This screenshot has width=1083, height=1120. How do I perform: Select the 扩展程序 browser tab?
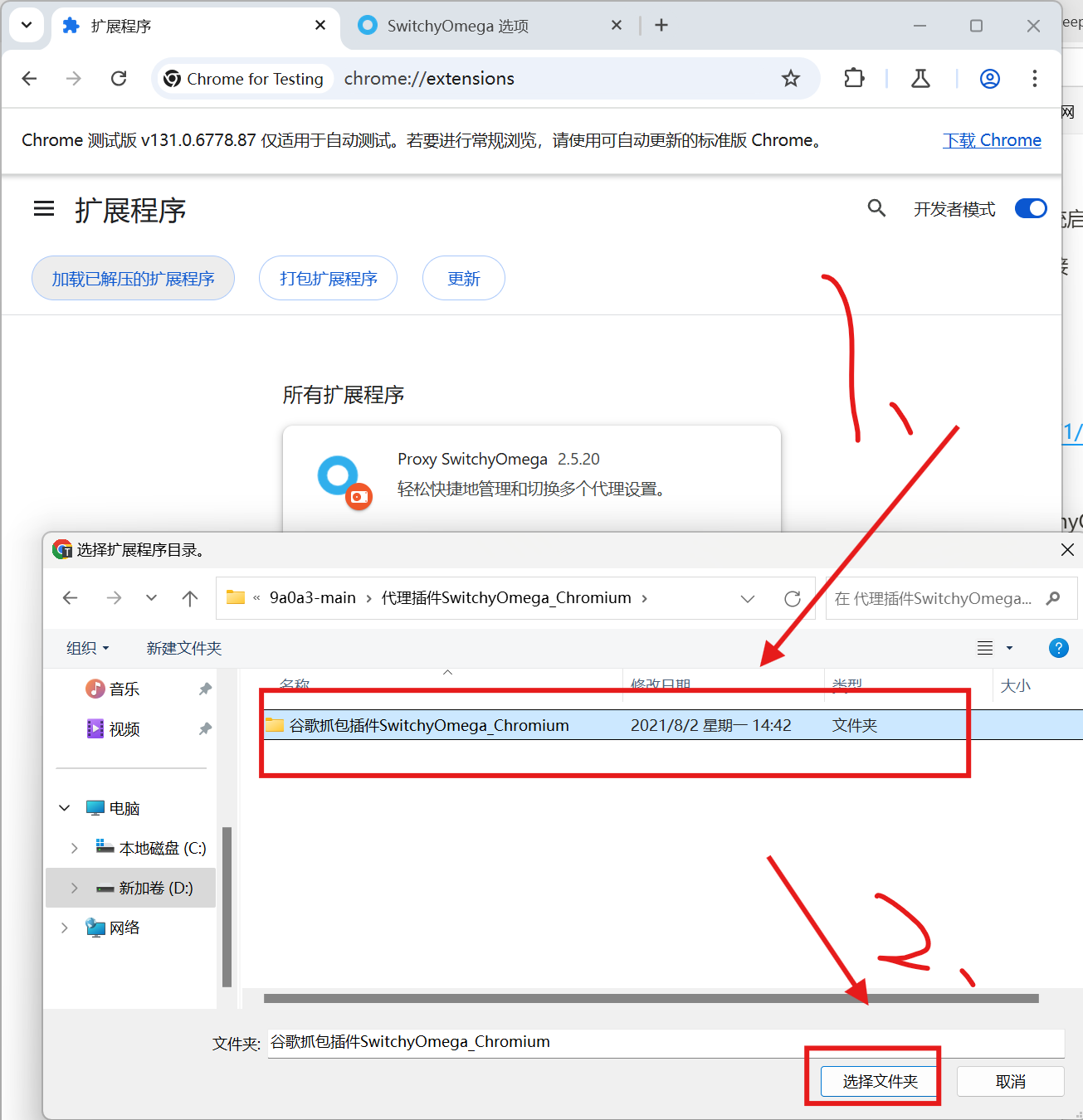(x=195, y=26)
